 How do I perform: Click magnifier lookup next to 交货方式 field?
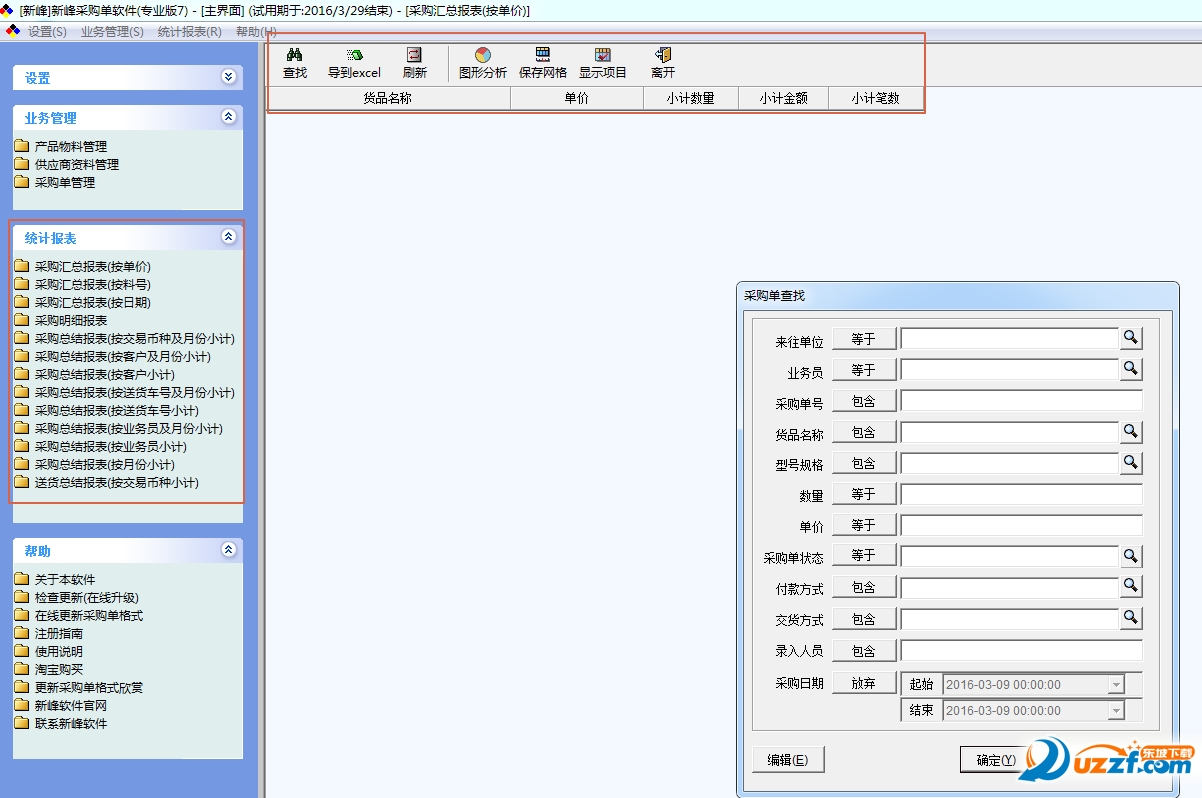tap(1130, 619)
